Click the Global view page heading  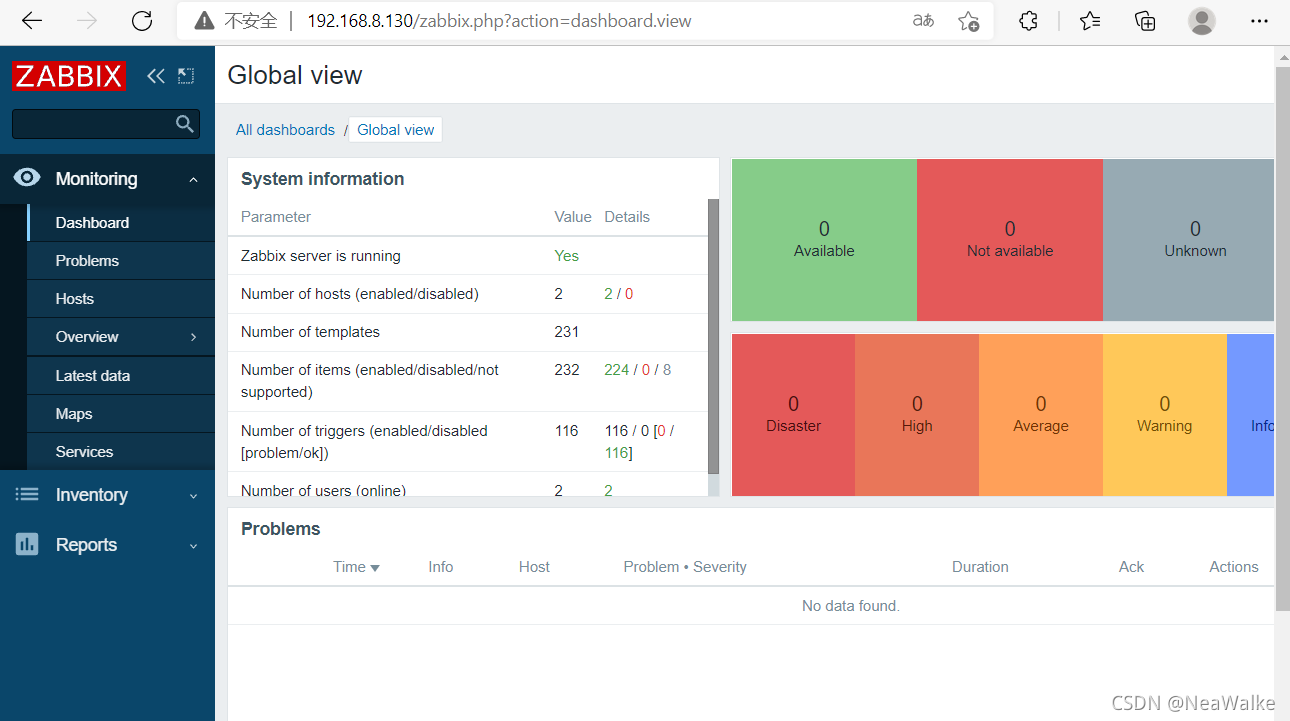(295, 75)
